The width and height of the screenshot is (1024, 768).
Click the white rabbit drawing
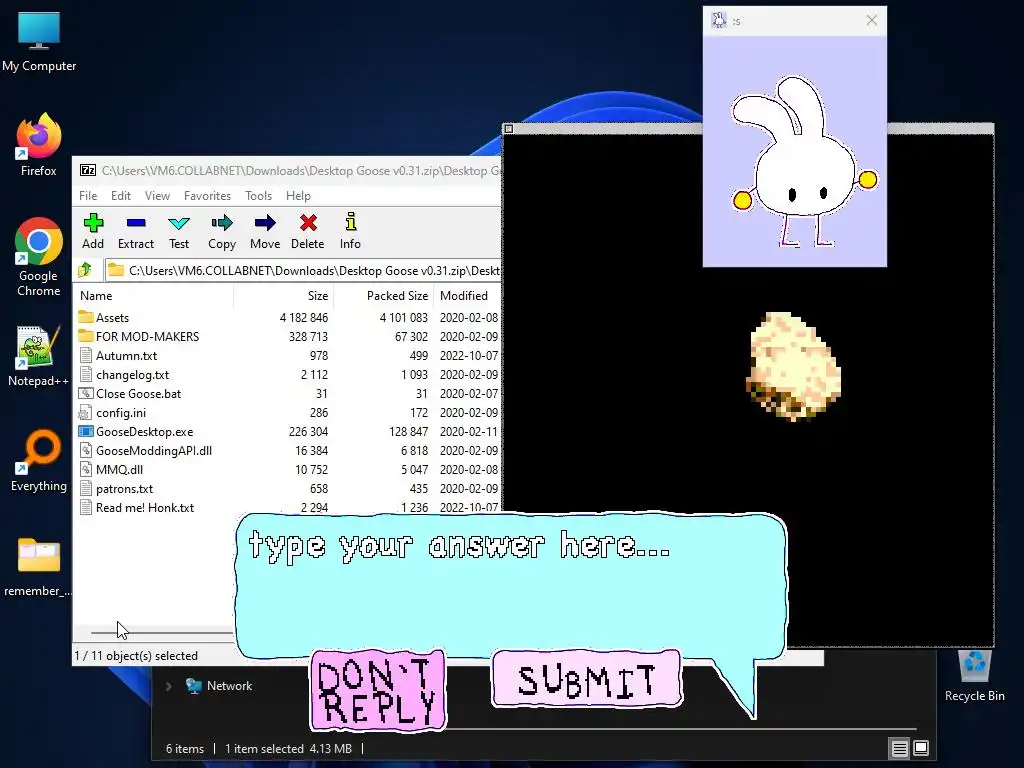click(x=803, y=161)
